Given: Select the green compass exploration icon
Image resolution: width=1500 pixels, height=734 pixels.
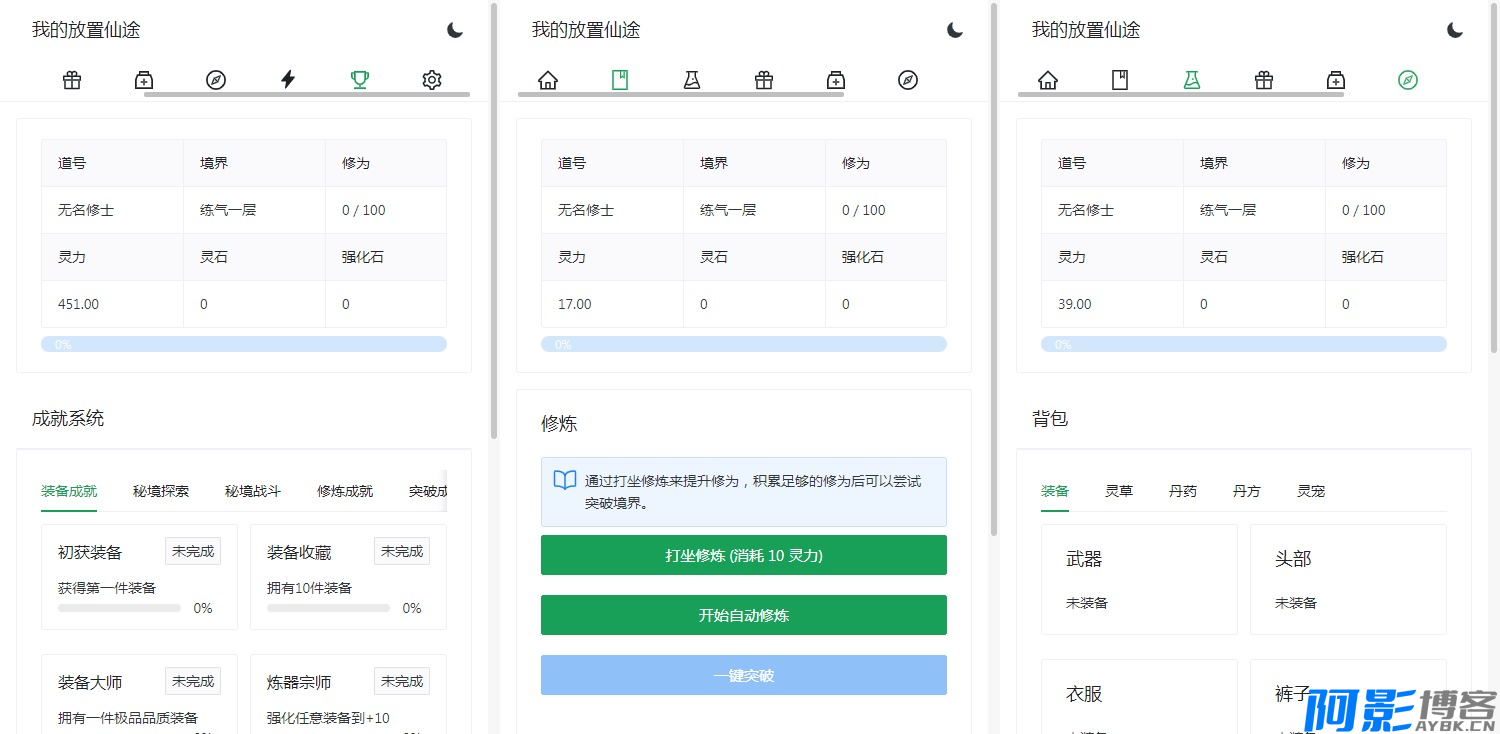Looking at the screenshot, I should pyautogui.click(x=1408, y=80).
